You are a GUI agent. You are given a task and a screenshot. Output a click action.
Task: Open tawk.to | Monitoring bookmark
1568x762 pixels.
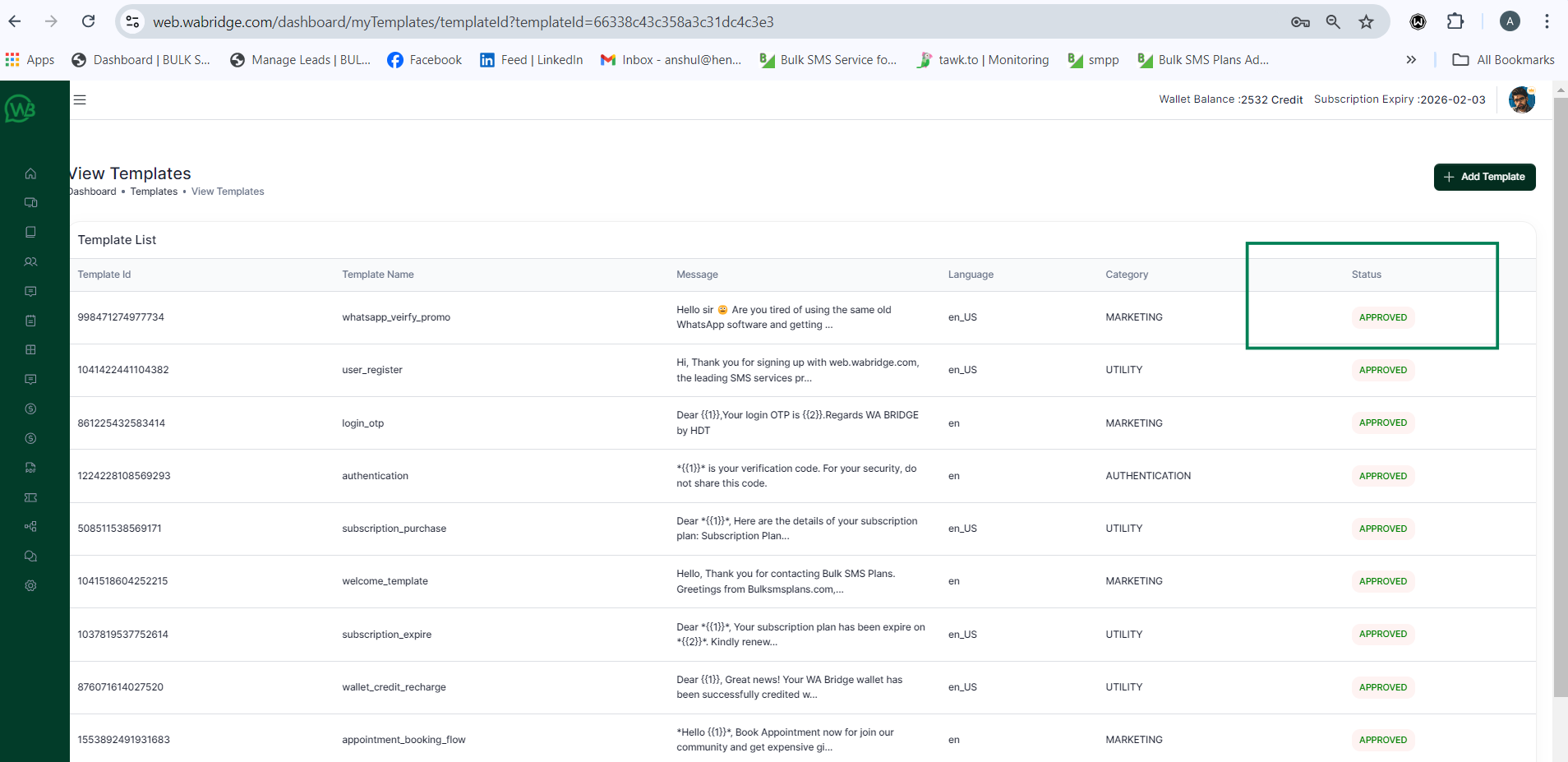(983, 60)
